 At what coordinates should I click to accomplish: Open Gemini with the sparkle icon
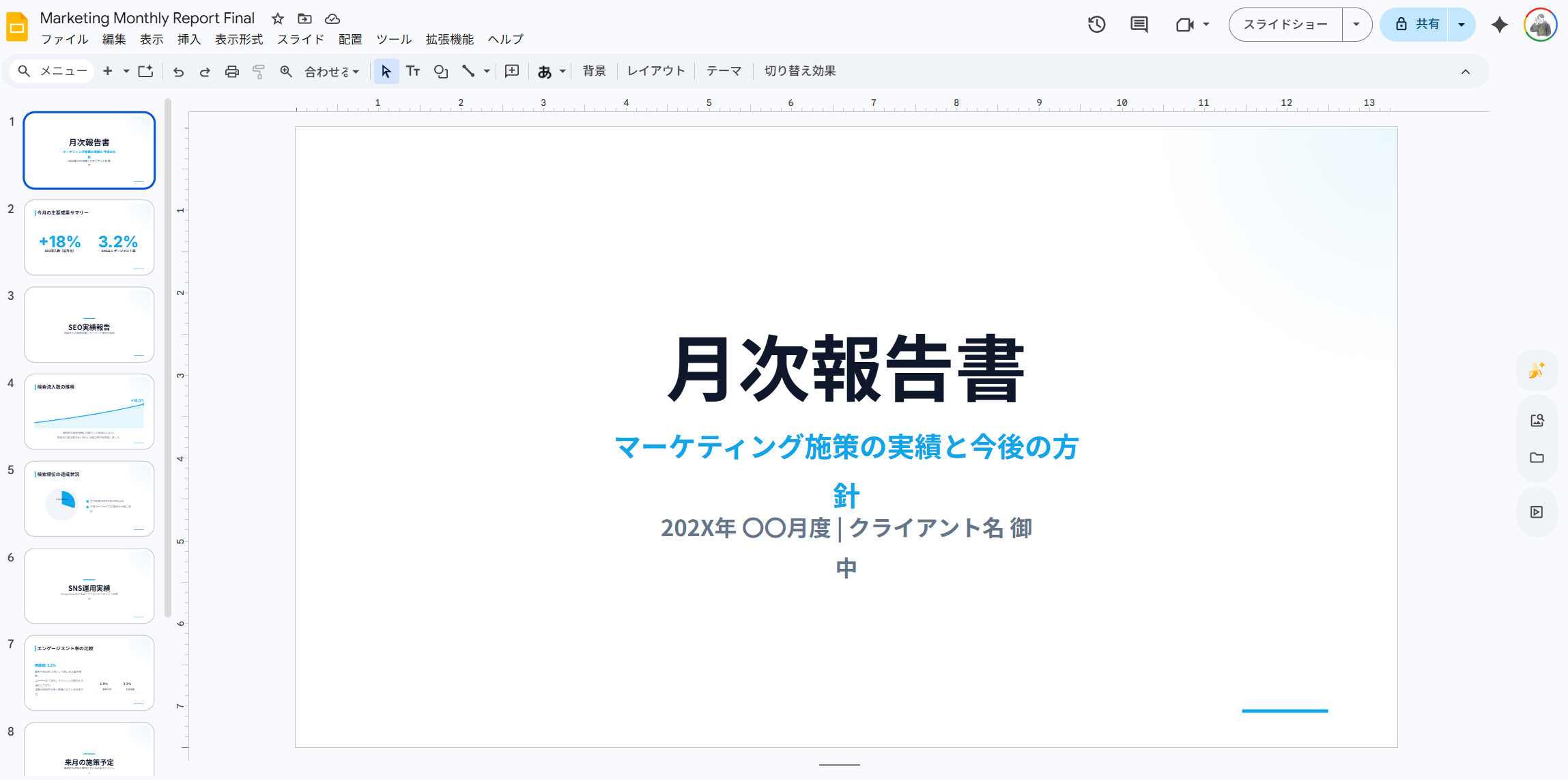click(x=1500, y=25)
